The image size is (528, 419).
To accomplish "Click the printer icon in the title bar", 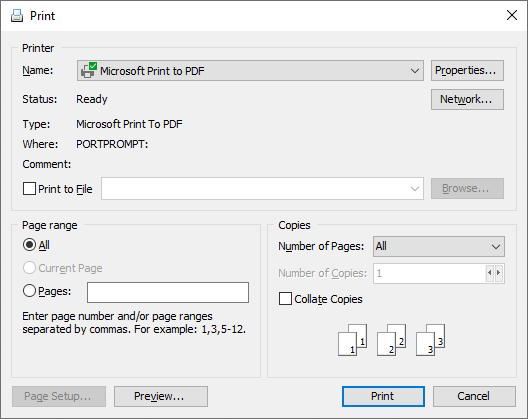I will [x=17, y=15].
